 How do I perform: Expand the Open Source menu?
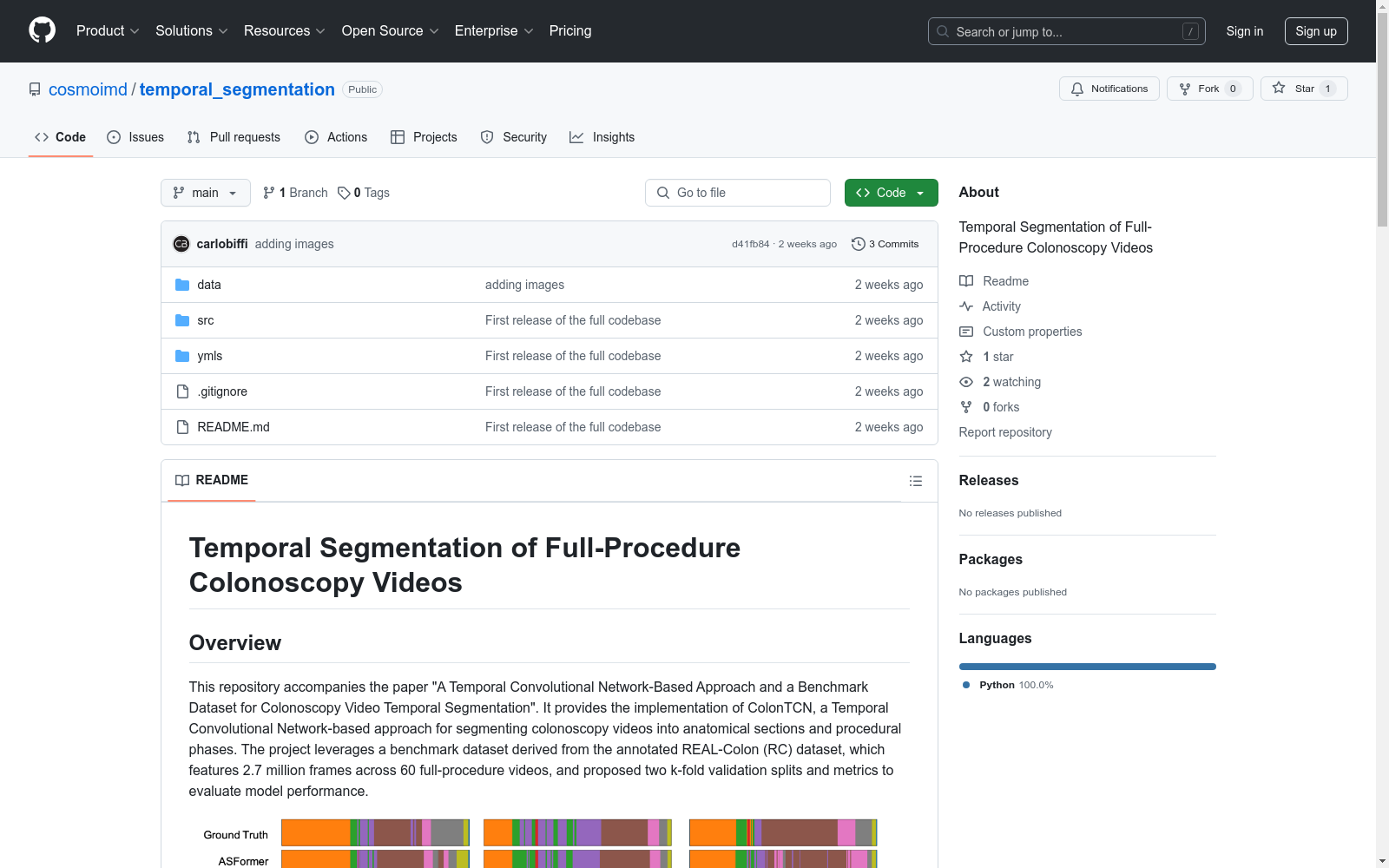[x=391, y=30]
